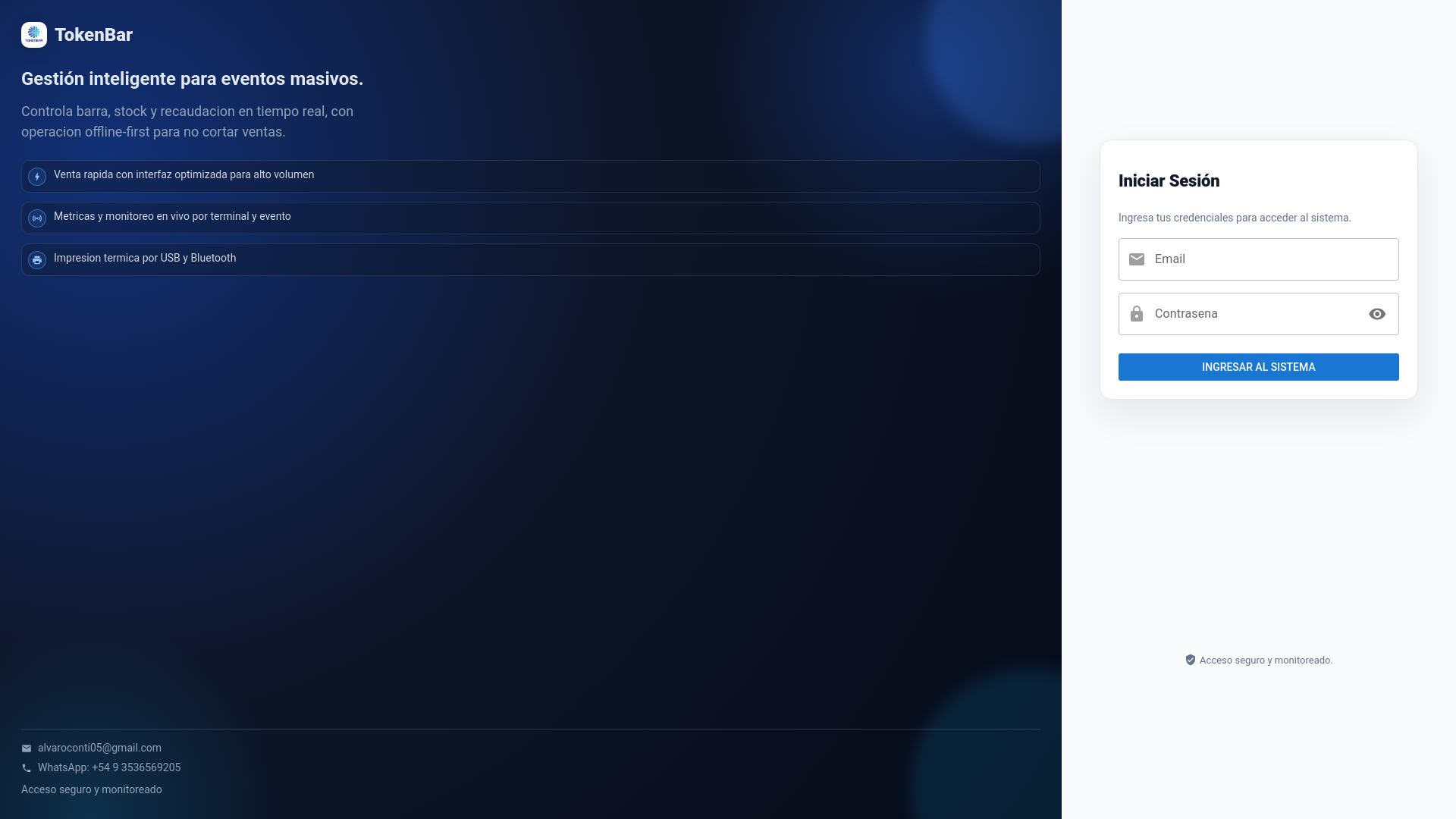Click the envelope icon in the Email field

coord(1137,259)
